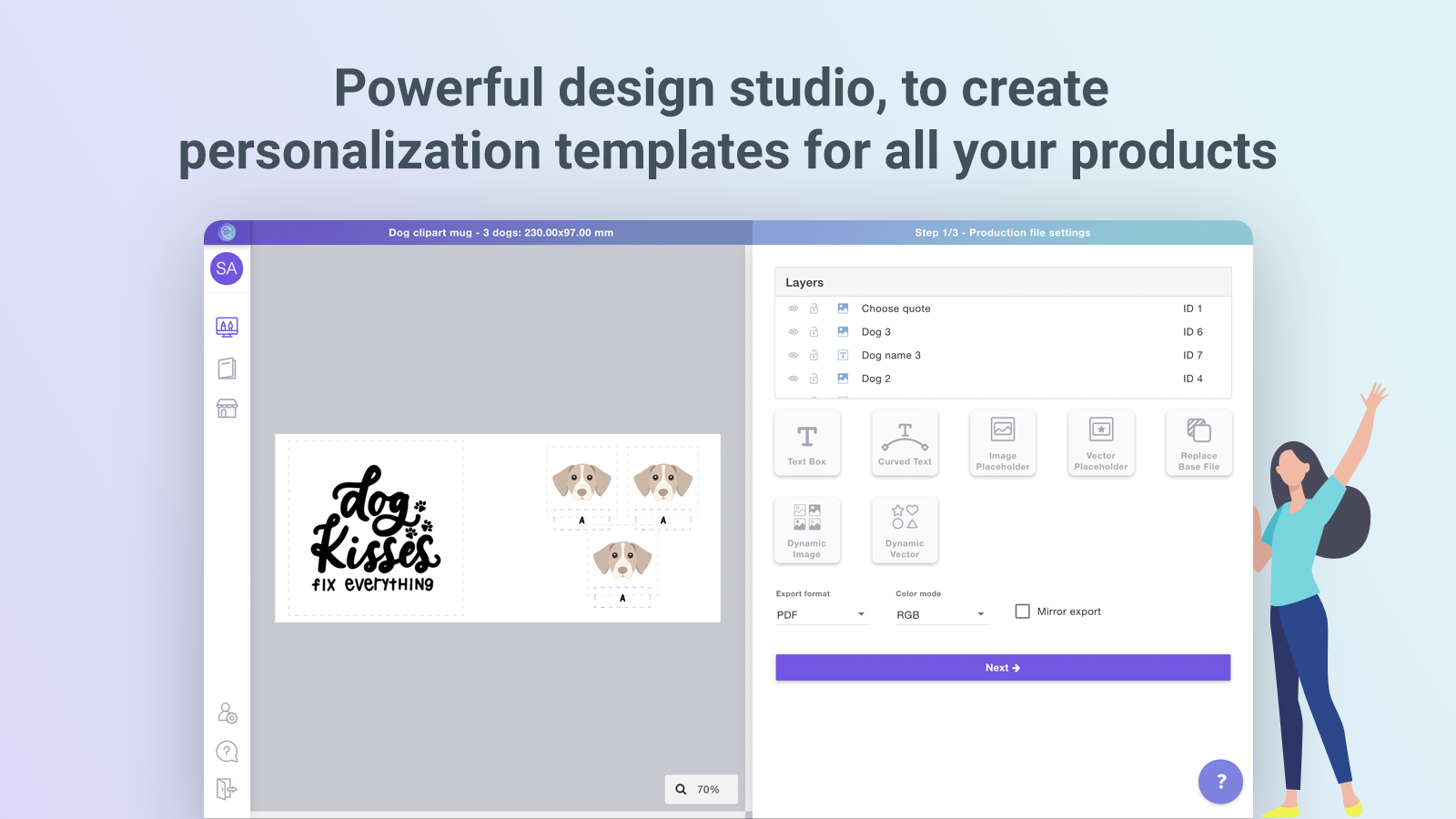The image size is (1456, 819).
Task: Select the Dynamic Vector tool
Action: [905, 531]
